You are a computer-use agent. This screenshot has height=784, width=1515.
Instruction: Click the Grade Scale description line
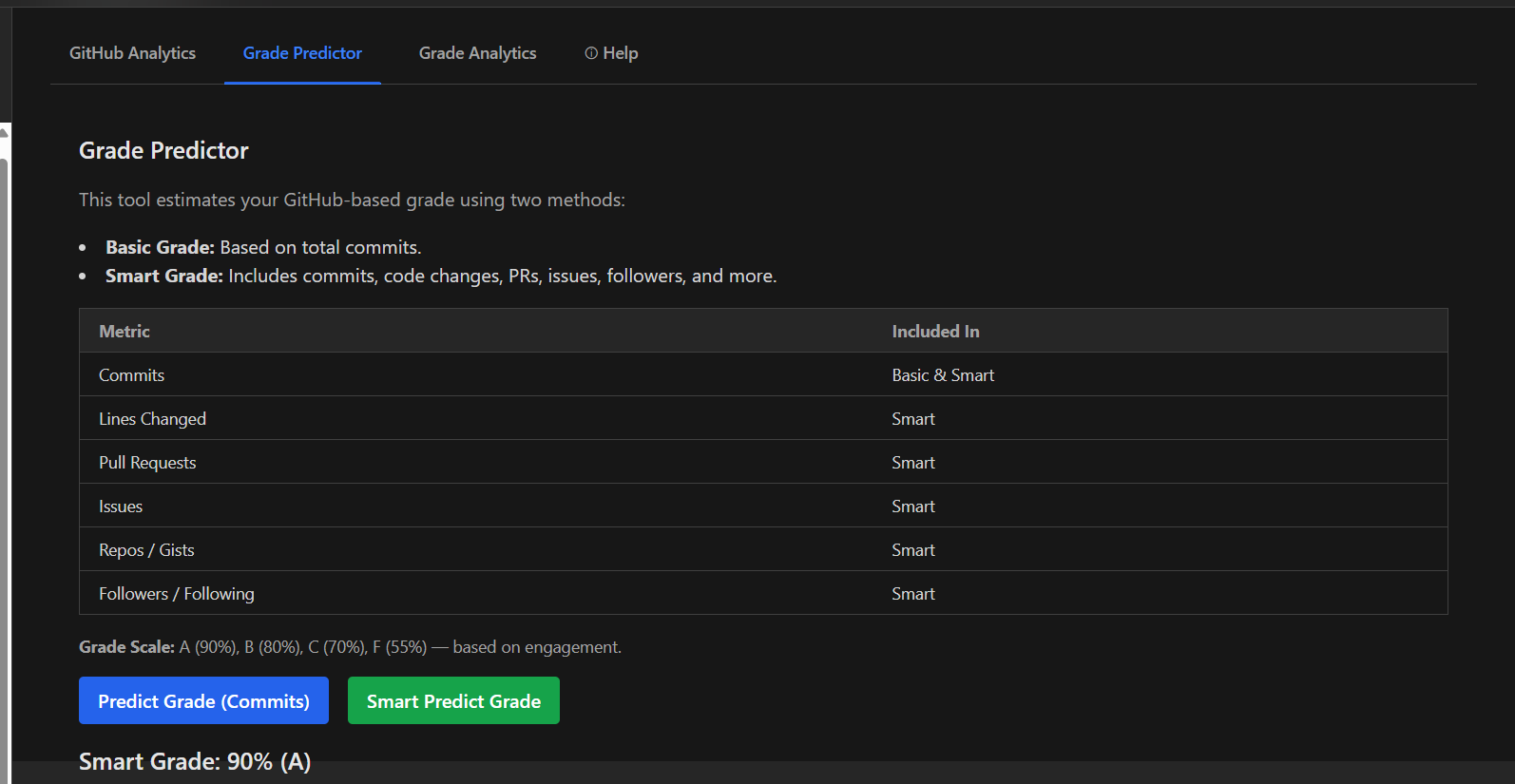point(350,647)
